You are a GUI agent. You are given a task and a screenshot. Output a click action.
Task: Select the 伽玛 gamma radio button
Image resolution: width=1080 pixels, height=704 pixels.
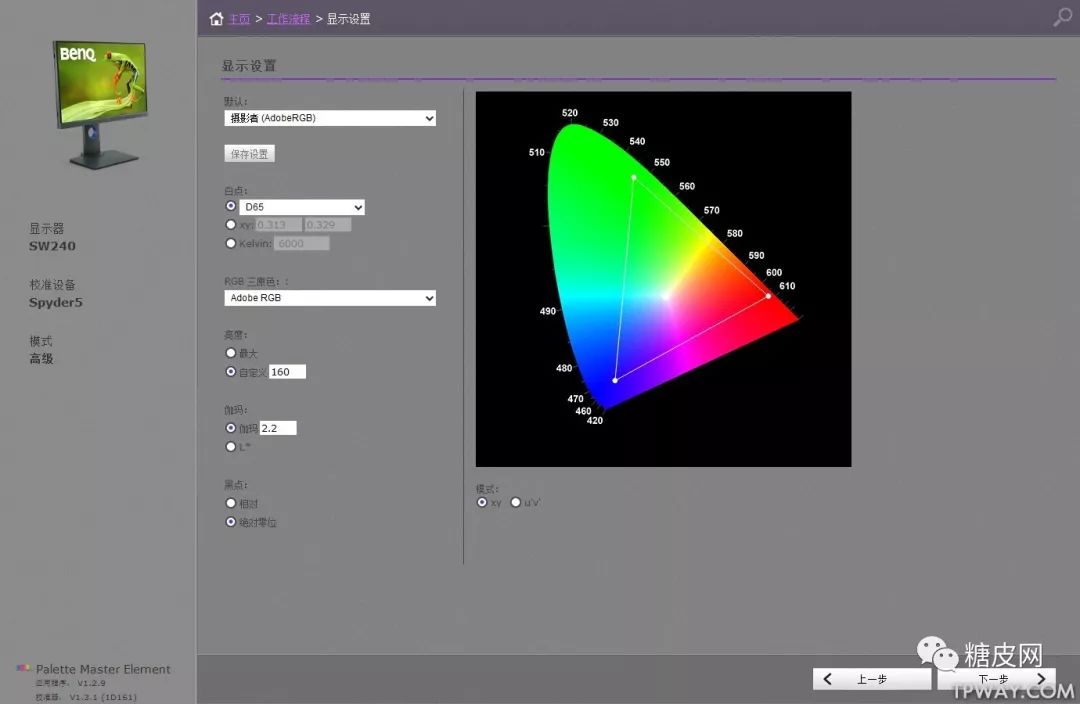[231, 428]
